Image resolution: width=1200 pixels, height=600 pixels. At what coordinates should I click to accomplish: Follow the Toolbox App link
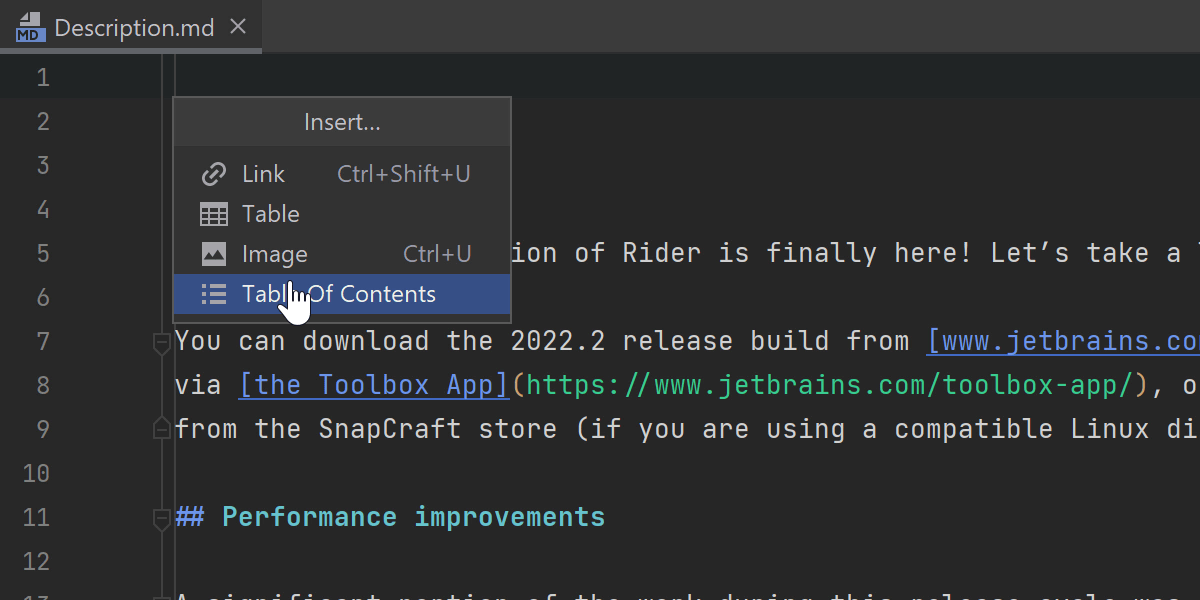point(375,385)
